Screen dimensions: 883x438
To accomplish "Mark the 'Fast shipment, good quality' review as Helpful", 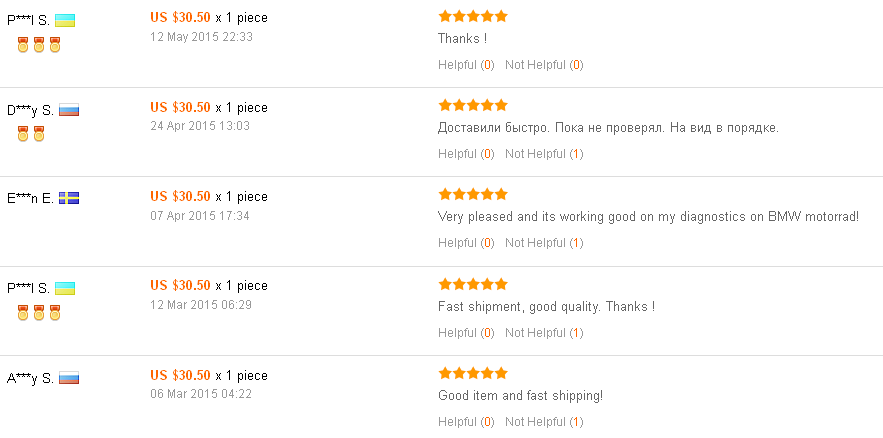I will 466,333.
